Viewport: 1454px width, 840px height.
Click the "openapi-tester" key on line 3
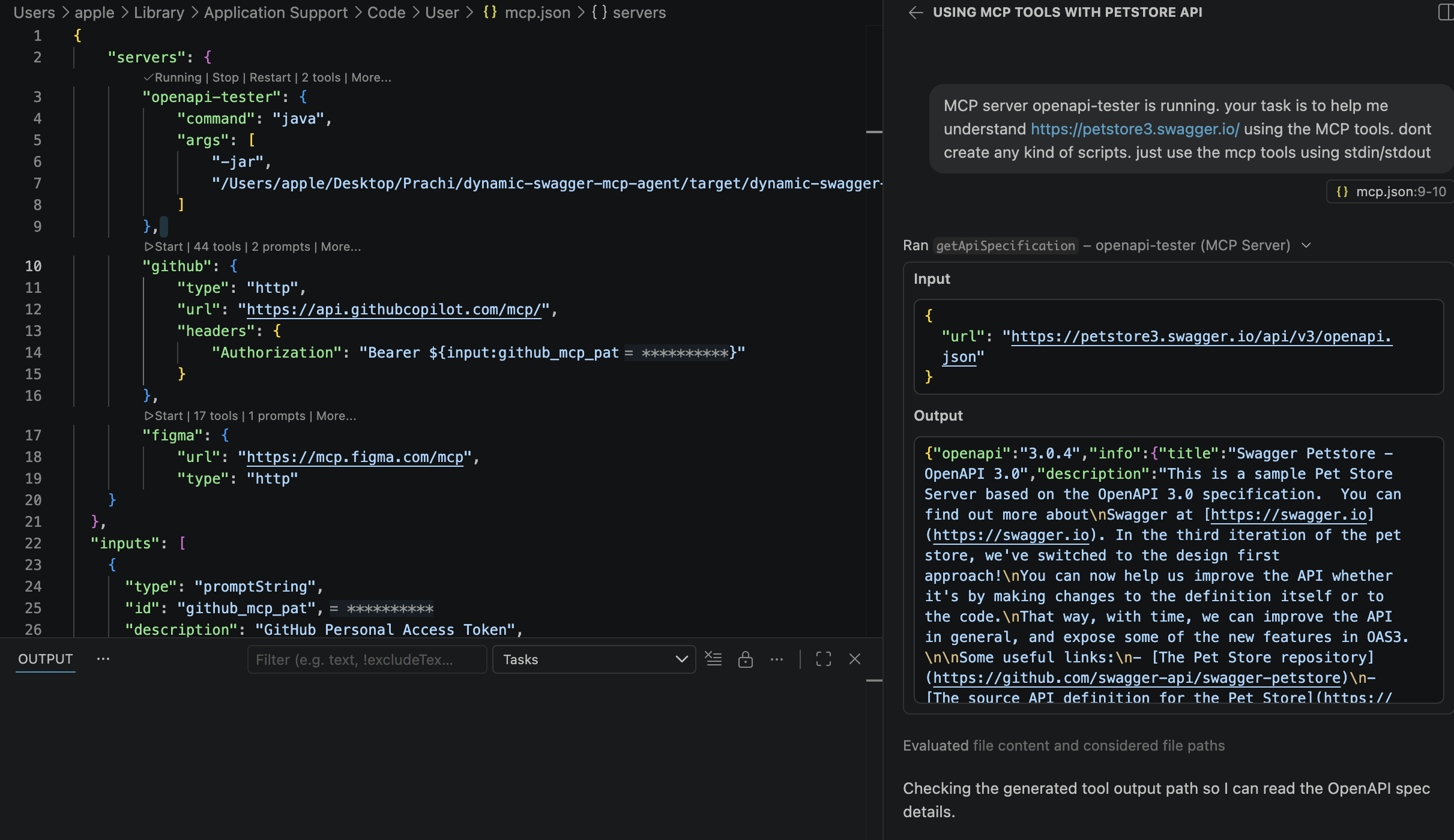(212, 97)
